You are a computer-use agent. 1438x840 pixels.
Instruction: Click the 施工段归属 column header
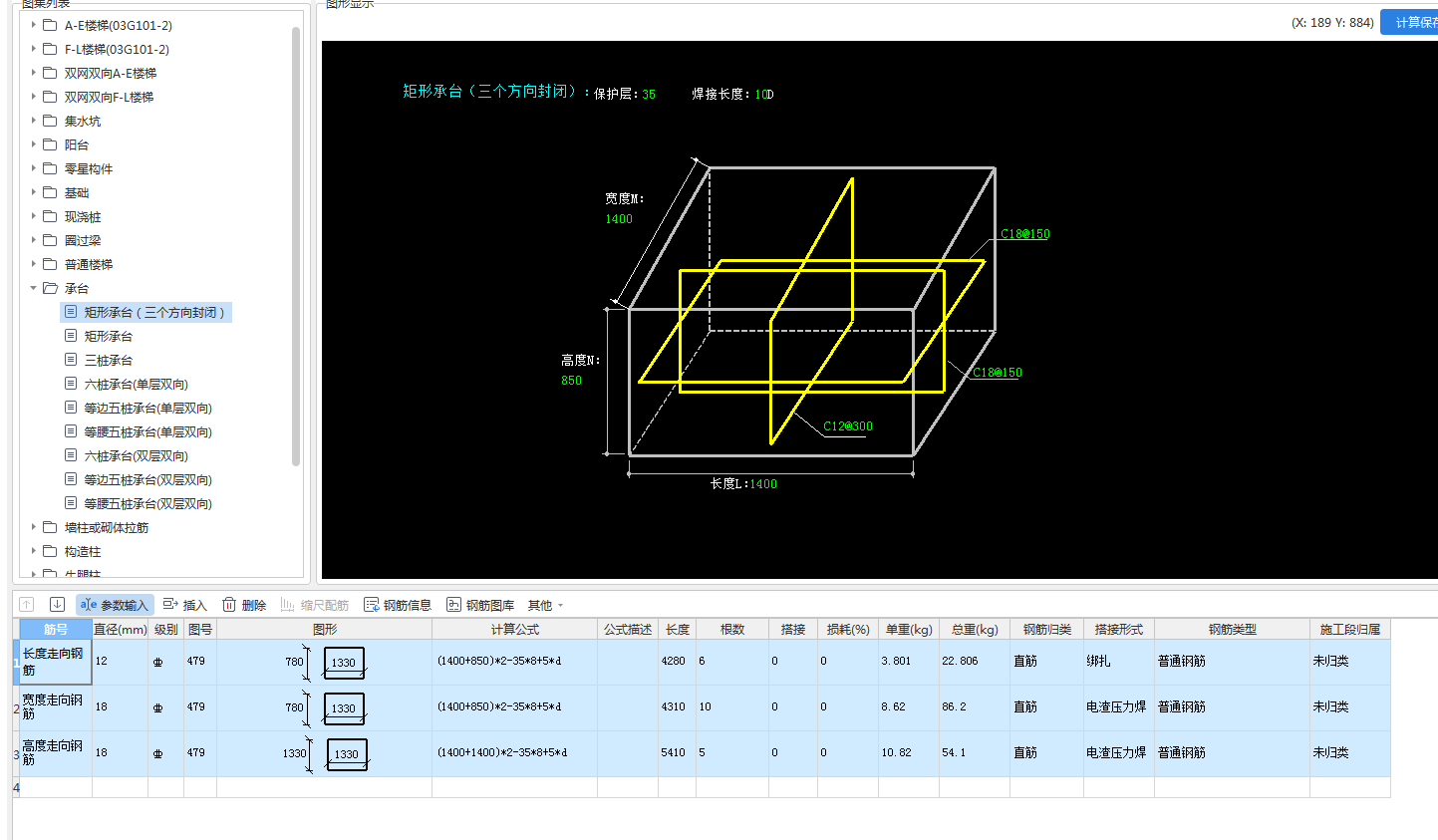pos(1350,629)
